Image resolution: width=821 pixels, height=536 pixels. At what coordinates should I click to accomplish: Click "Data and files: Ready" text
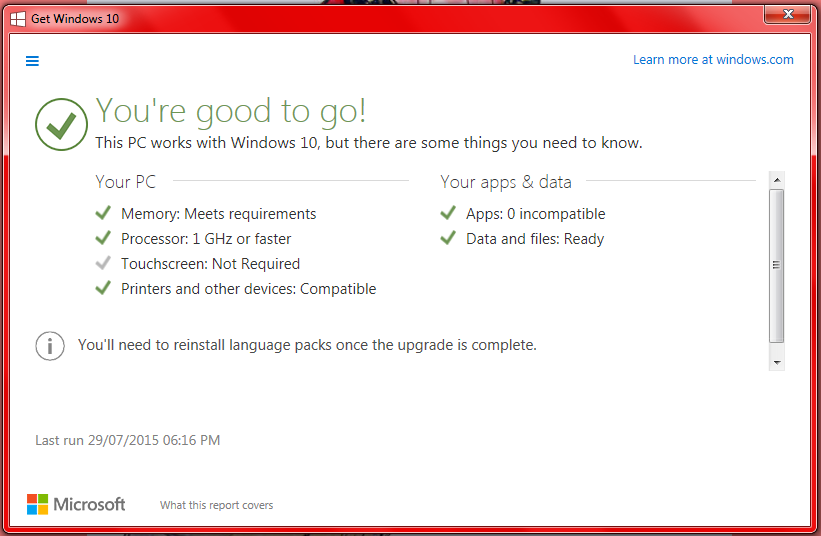click(x=535, y=239)
